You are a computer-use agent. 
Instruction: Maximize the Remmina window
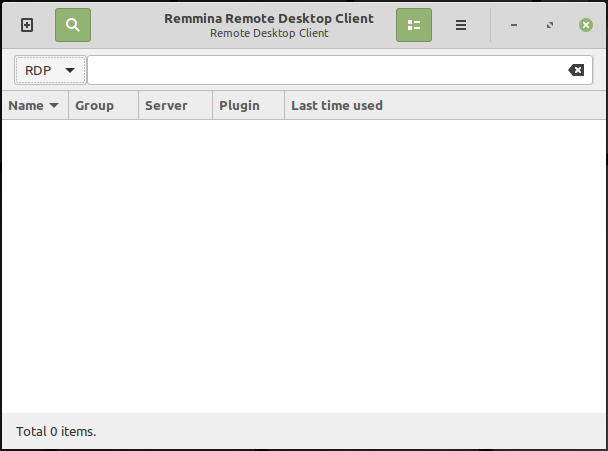tap(550, 25)
